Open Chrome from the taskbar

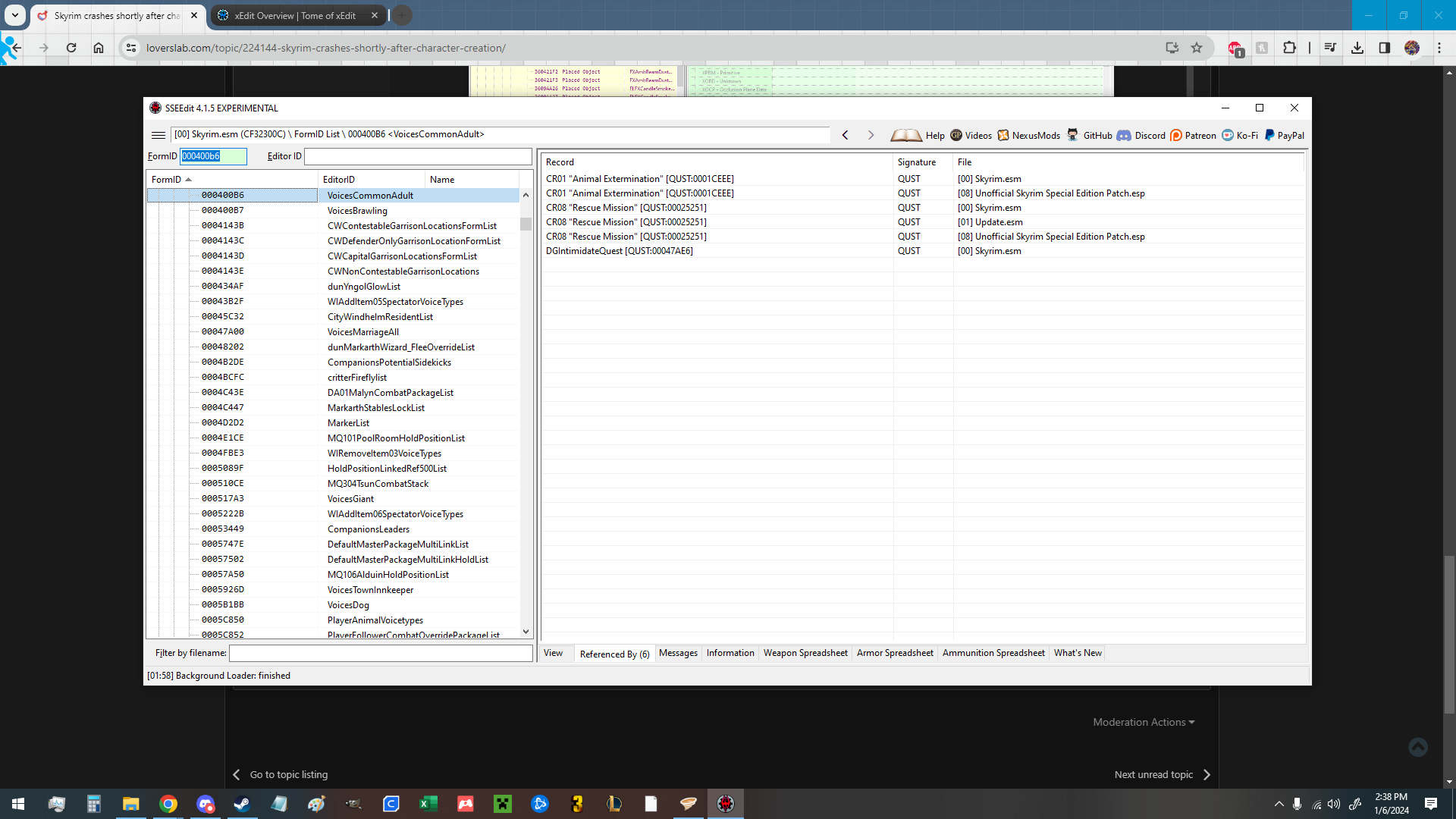click(168, 804)
